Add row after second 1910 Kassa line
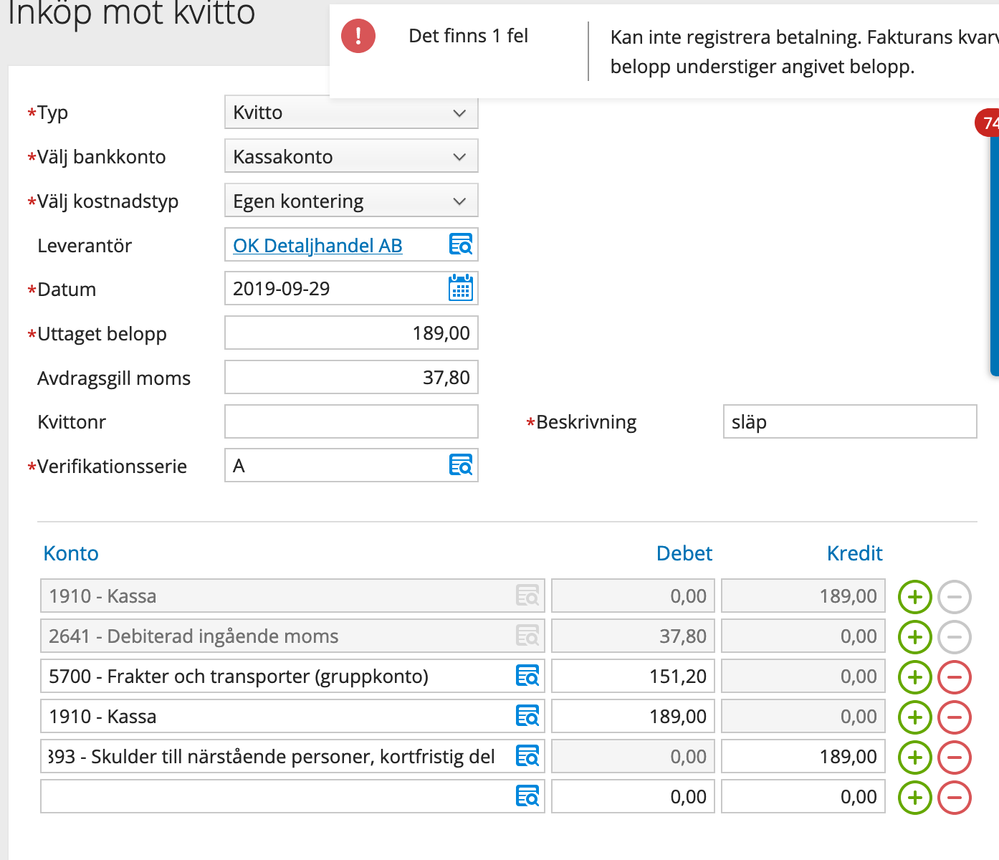This screenshot has width=999, height=860. tap(915, 717)
